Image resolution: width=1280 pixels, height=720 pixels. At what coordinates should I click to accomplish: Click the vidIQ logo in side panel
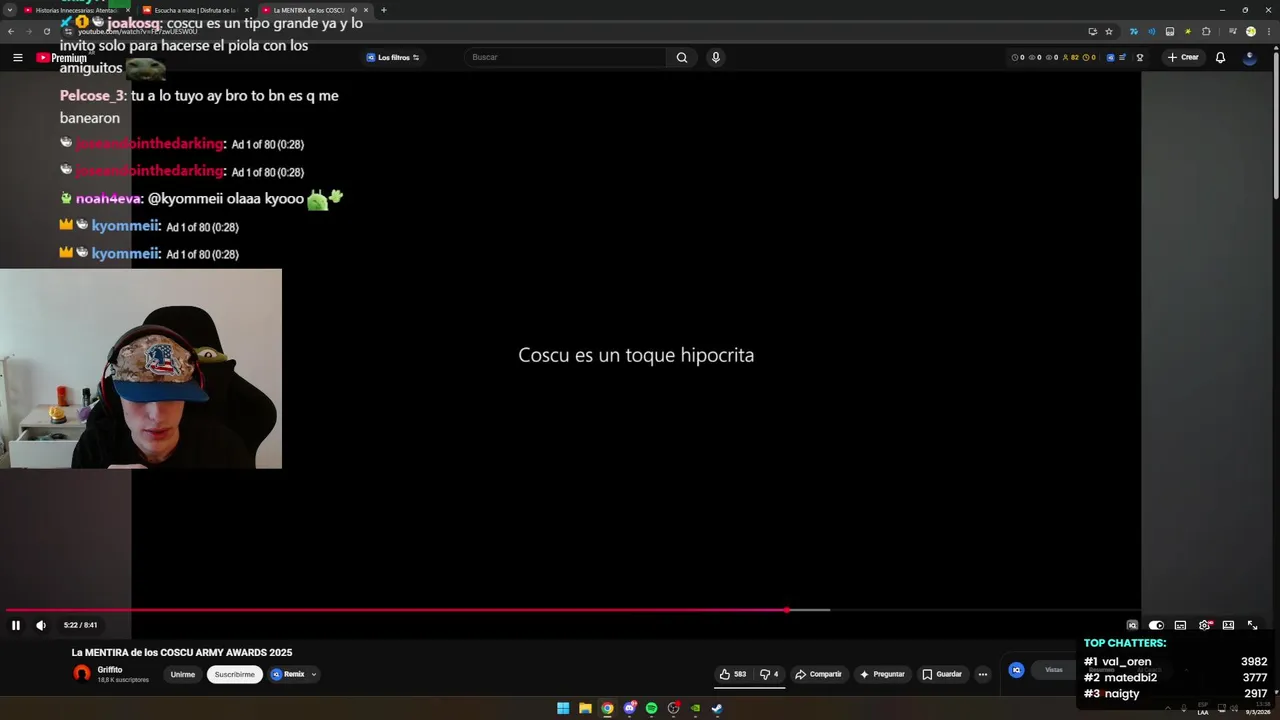click(x=1016, y=670)
